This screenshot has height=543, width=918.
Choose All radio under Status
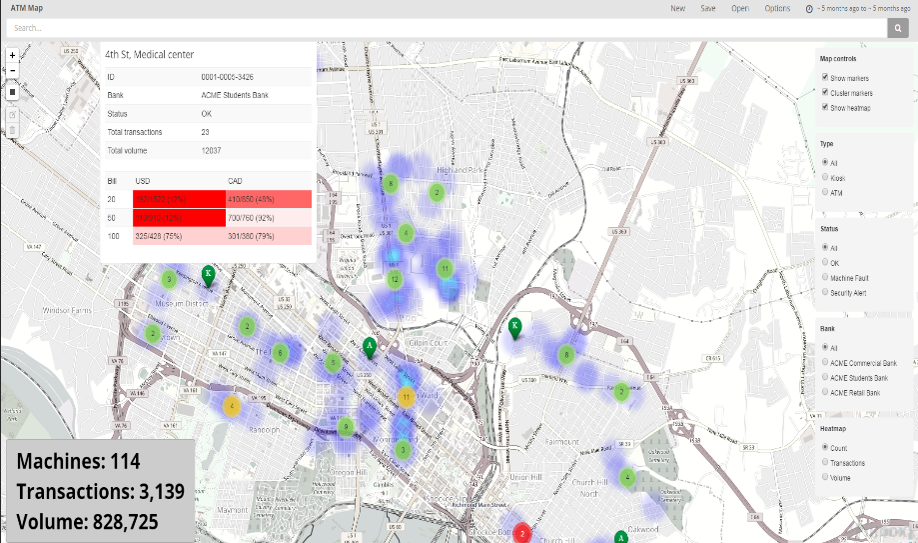825,247
